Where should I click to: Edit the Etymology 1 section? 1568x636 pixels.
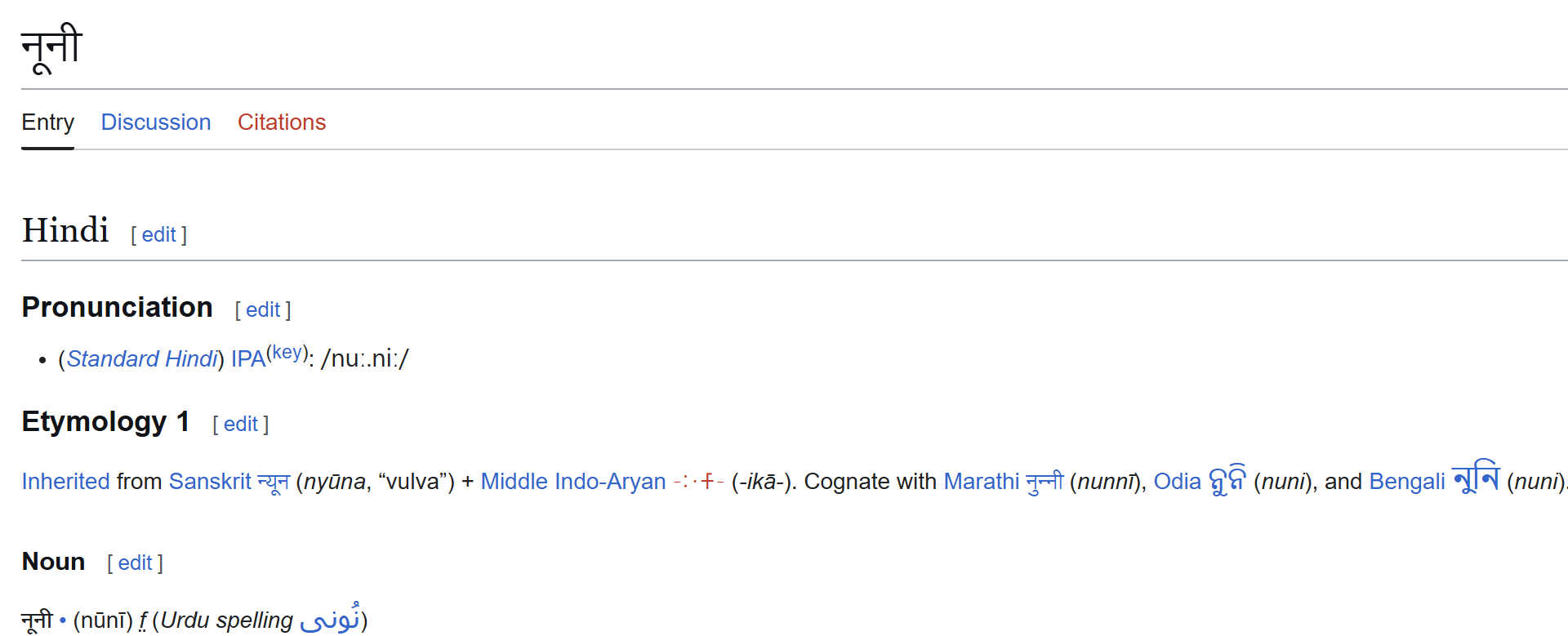[240, 425]
